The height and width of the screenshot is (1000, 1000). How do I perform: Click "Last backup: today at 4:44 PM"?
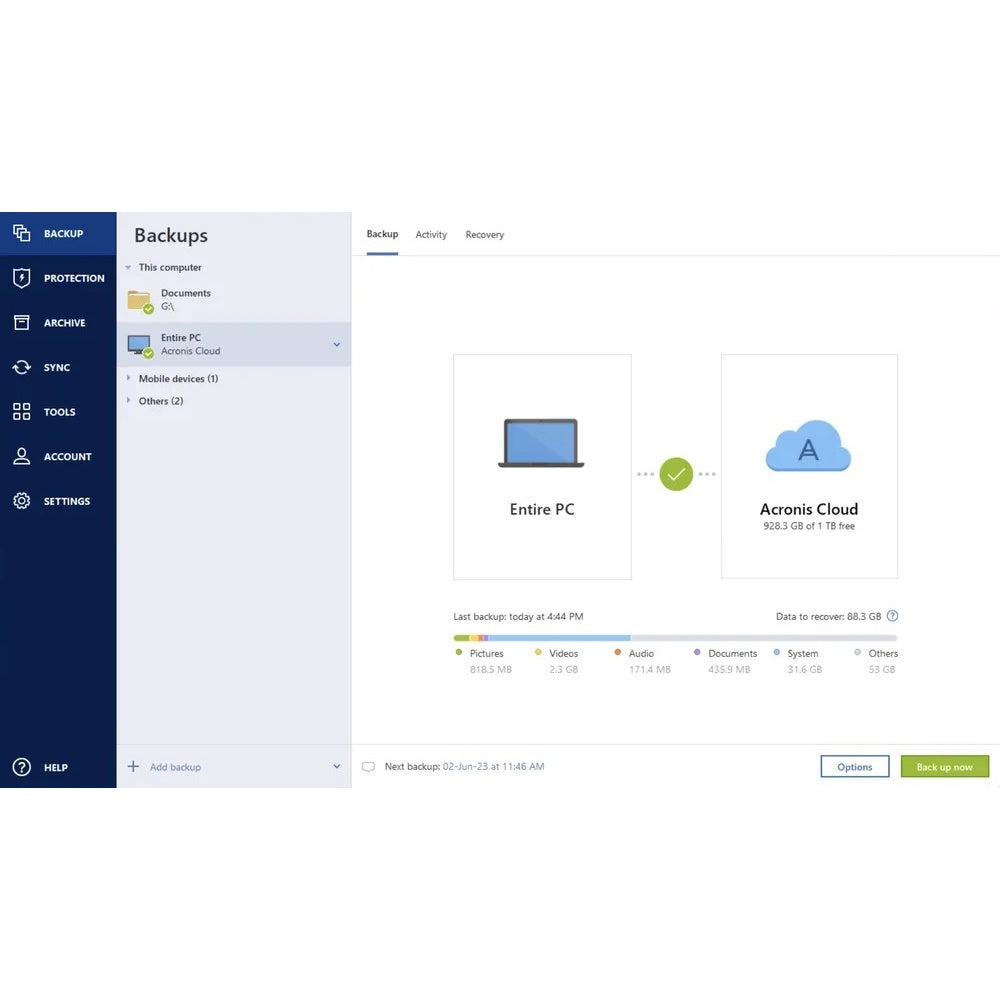point(518,617)
